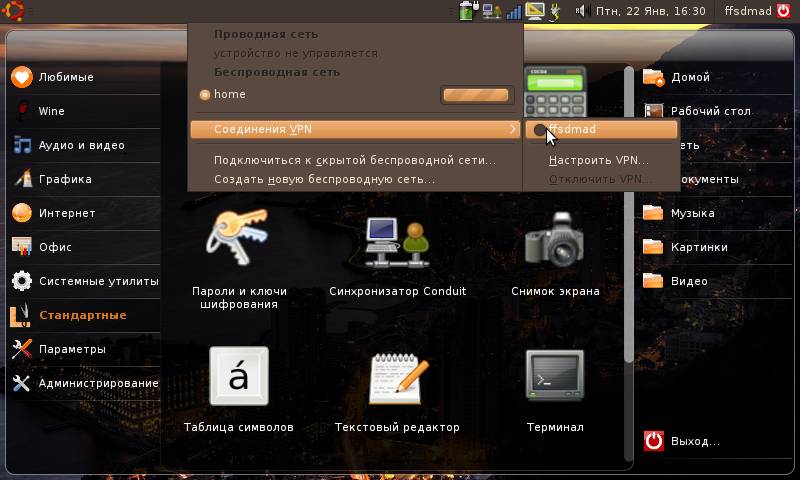This screenshot has height=480, width=800.
Task: Open the Интернет category
Action: pyautogui.click(x=84, y=213)
